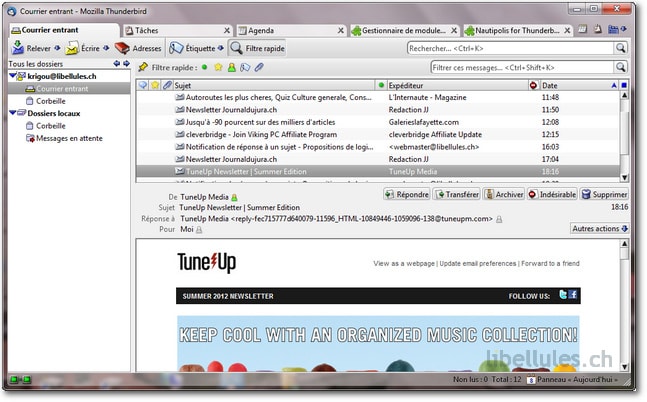Open Jusqu'à -90 pourcent message
The width and height of the screenshot is (647, 402).
(x=378, y=122)
